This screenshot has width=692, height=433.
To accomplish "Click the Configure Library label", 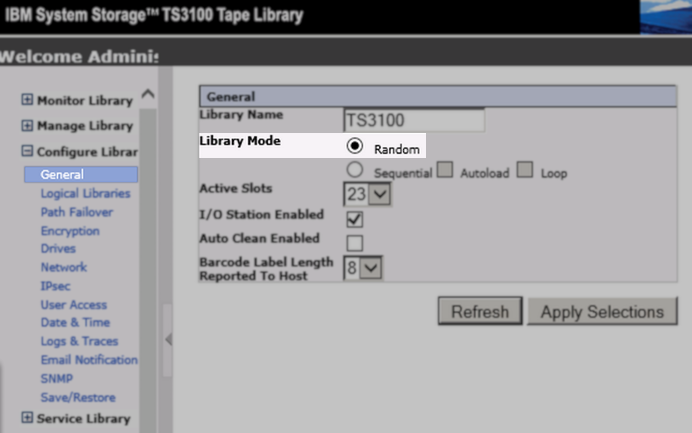I will [87, 152].
